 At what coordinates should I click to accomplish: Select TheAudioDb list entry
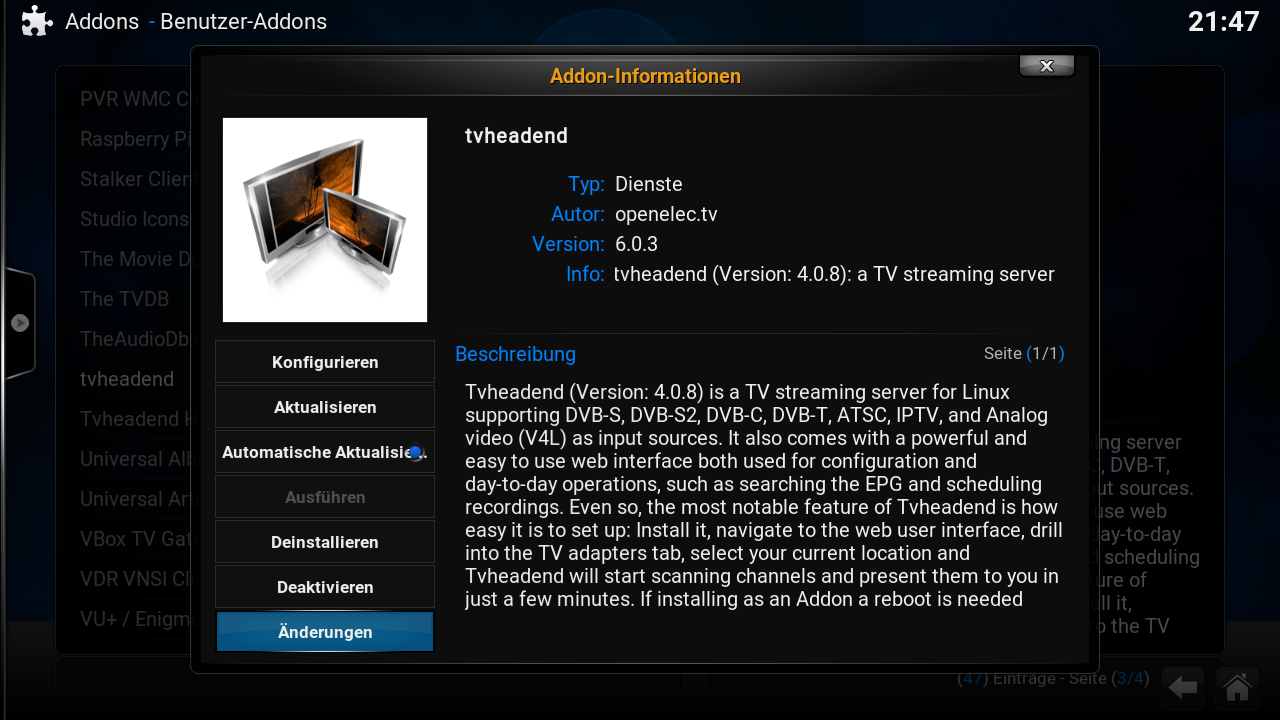coord(135,339)
